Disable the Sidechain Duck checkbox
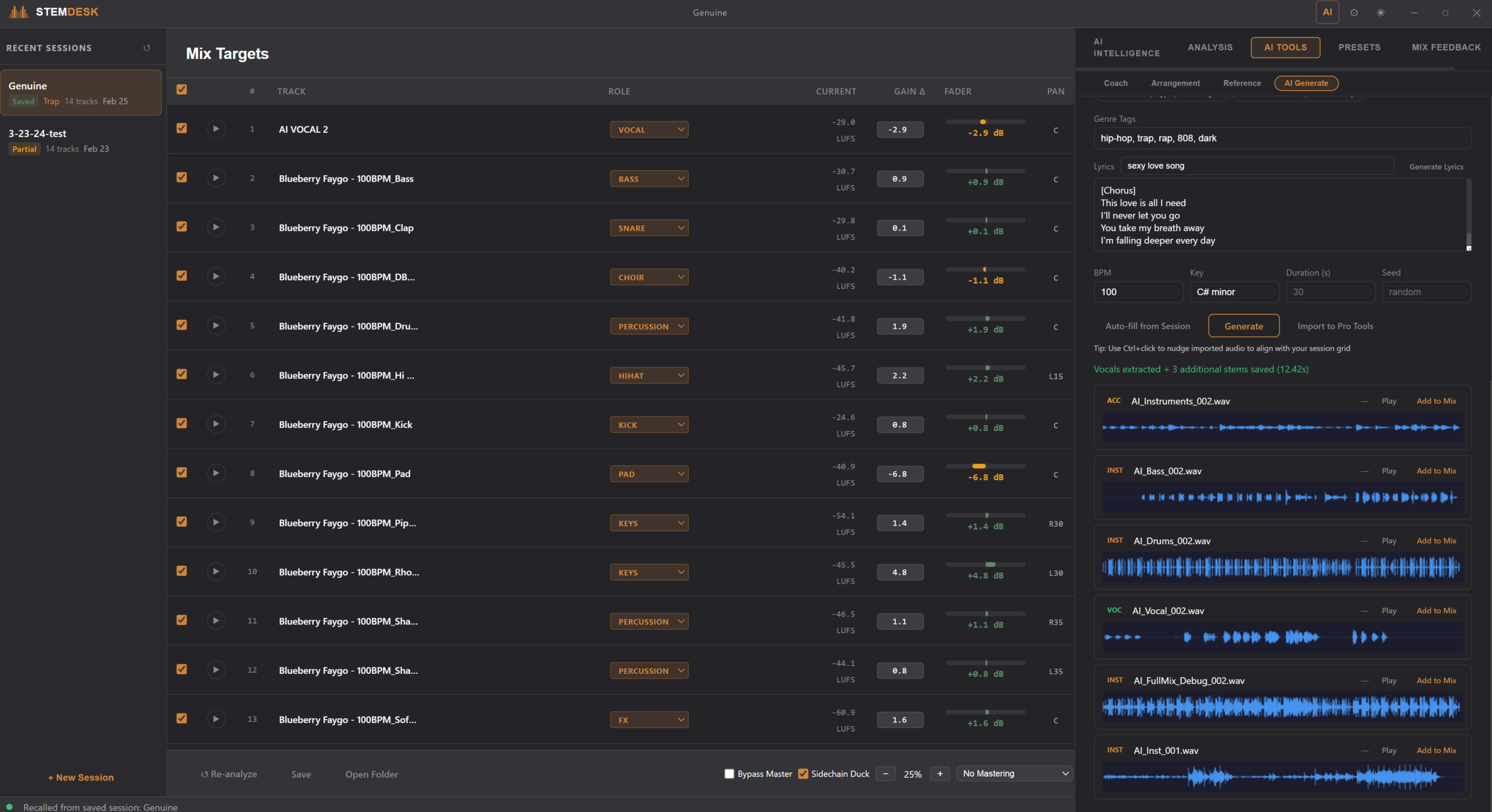1492x812 pixels. 803,774
